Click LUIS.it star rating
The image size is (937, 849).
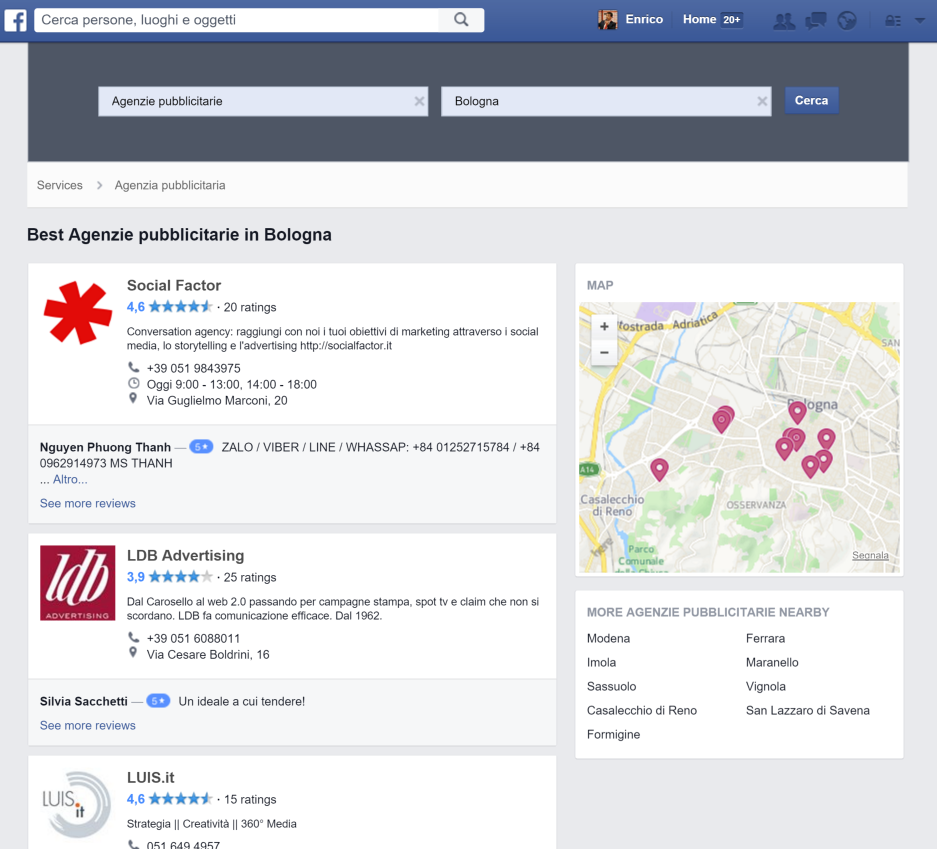(180, 799)
